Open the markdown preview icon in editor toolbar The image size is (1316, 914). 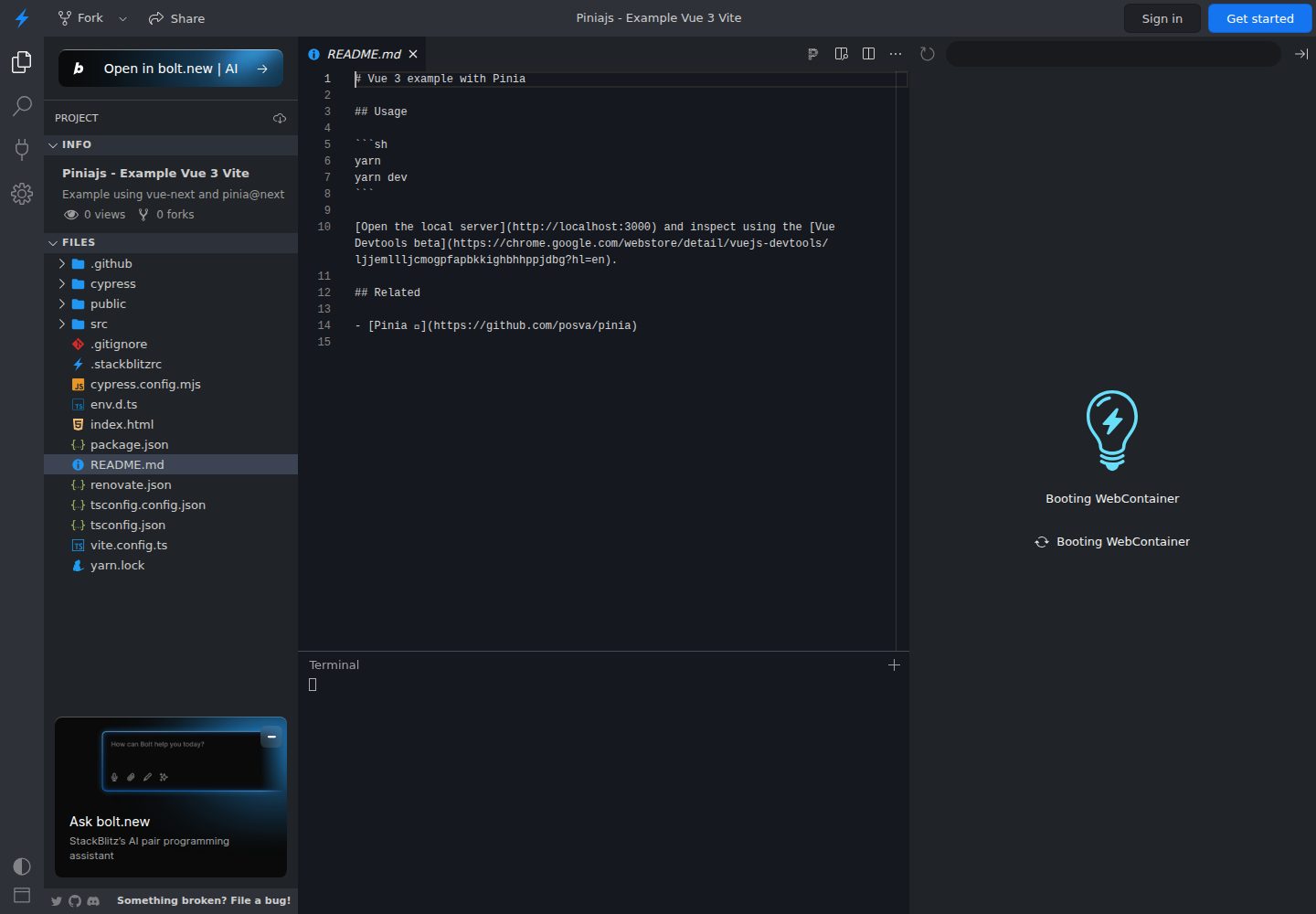[x=841, y=54]
